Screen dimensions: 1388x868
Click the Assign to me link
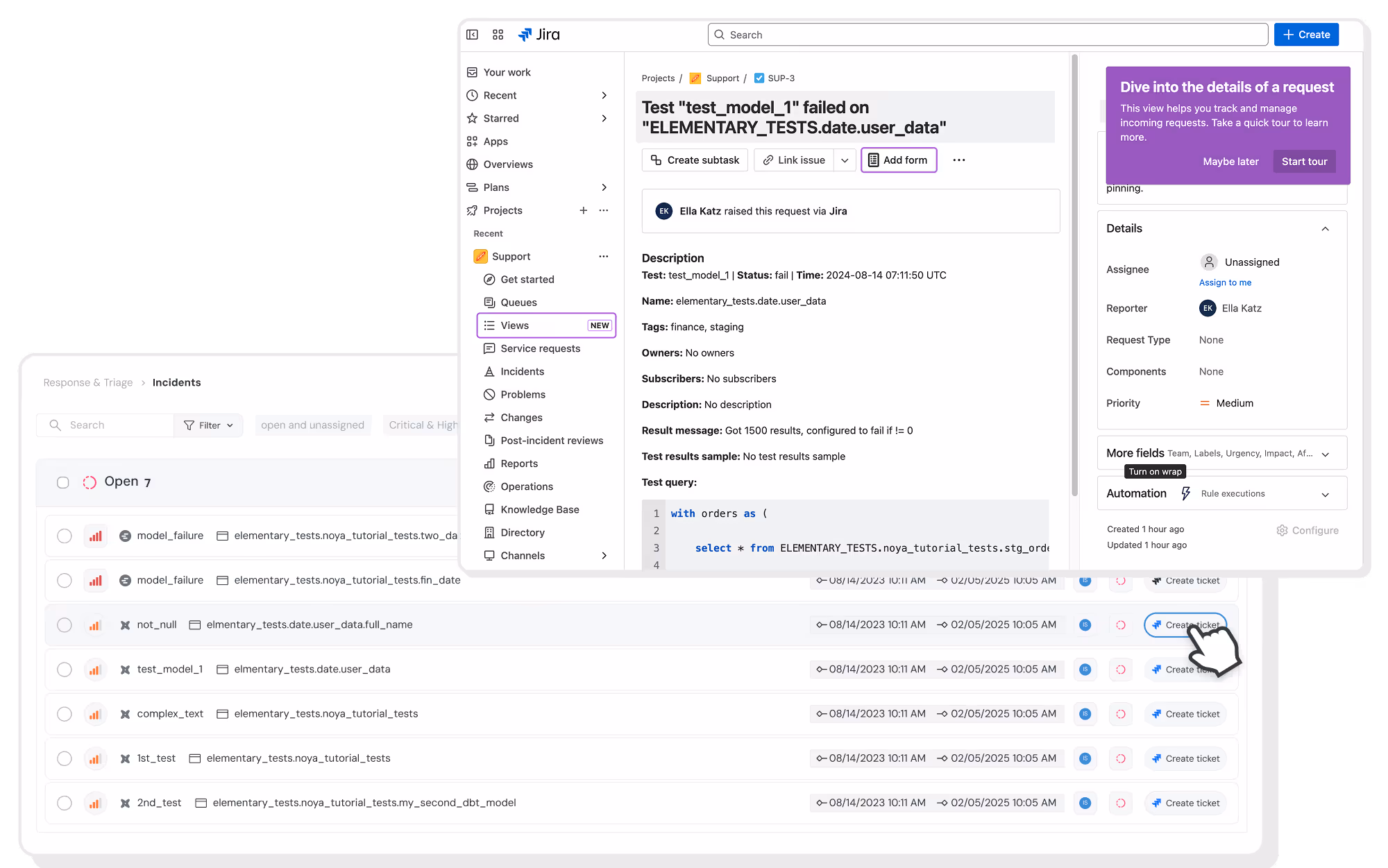(x=1225, y=282)
